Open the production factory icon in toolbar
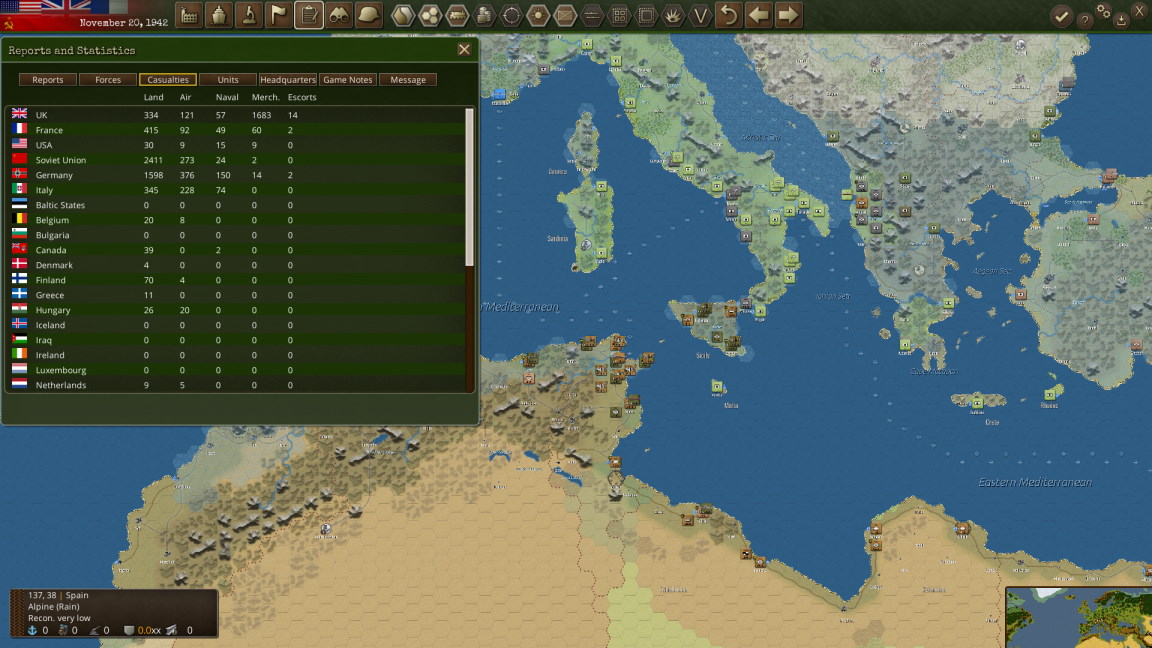Screen dimensions: 1152x648 (x=190, y=15)
